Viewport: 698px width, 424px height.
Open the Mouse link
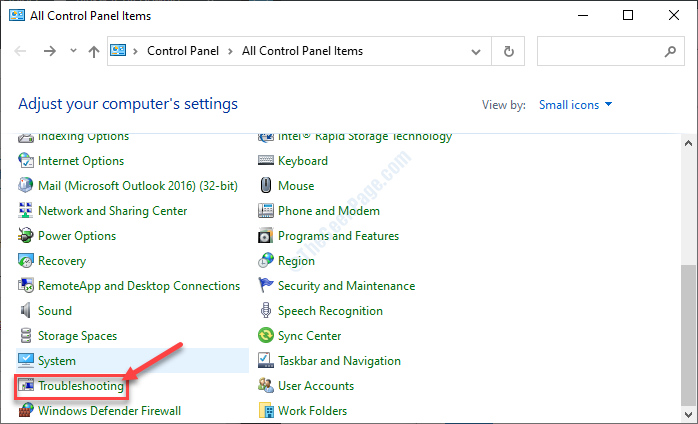(296, 186)
